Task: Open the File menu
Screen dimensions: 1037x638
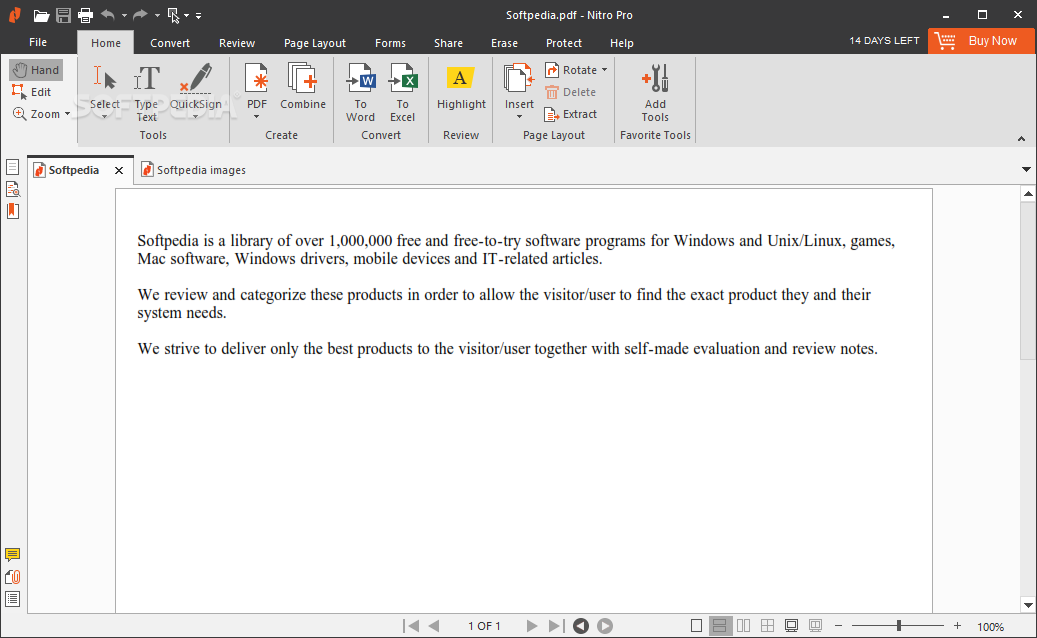Action: pyautogui.click(x=38, y=42)
